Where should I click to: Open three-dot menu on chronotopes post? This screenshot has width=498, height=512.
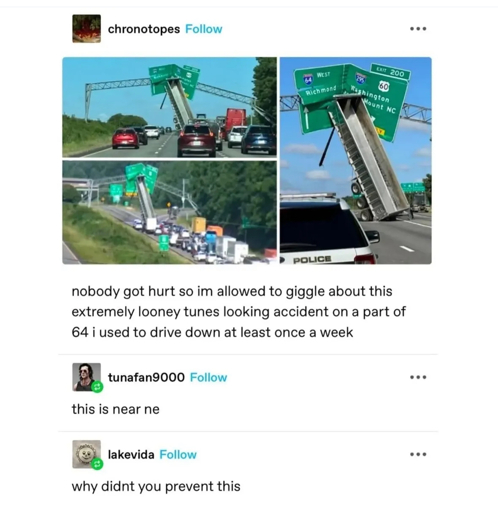click(x=418, y=29)
